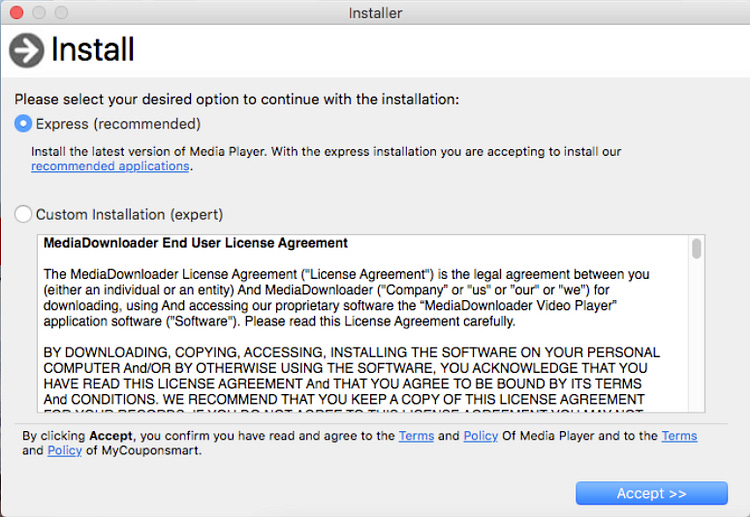Click the Accept >> button
750x517 pixels.
point(651,493)
